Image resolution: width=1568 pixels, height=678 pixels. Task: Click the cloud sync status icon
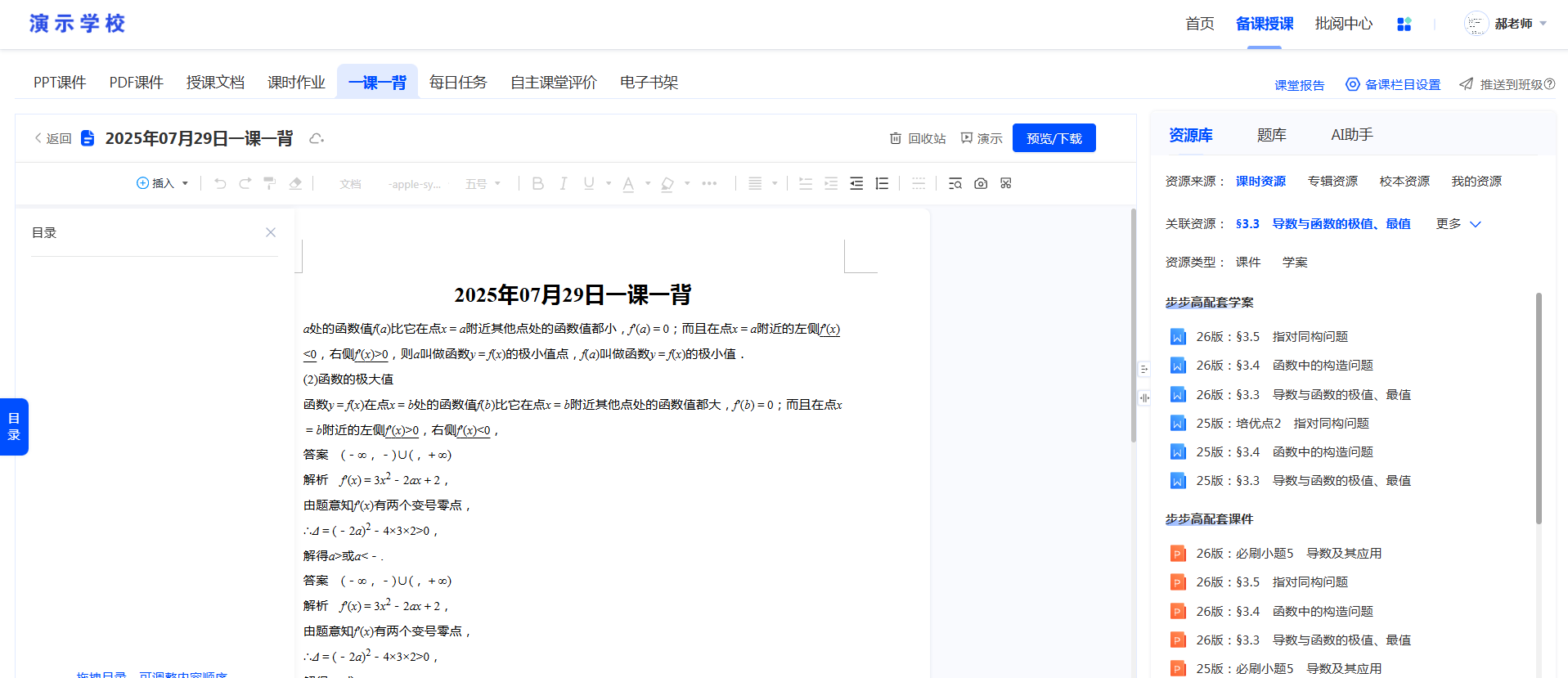(317, 138)
